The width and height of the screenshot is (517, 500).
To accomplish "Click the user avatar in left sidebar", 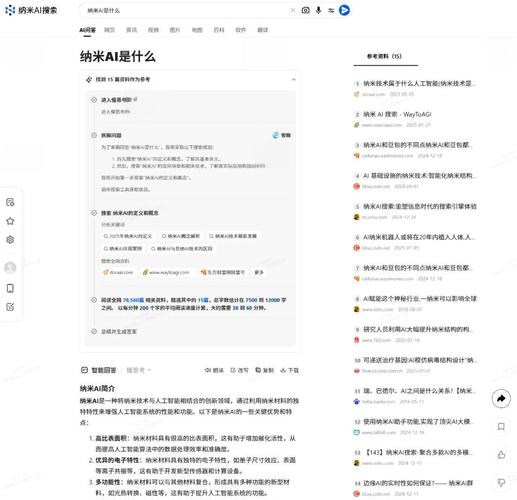I will click(x=10, y=267).
